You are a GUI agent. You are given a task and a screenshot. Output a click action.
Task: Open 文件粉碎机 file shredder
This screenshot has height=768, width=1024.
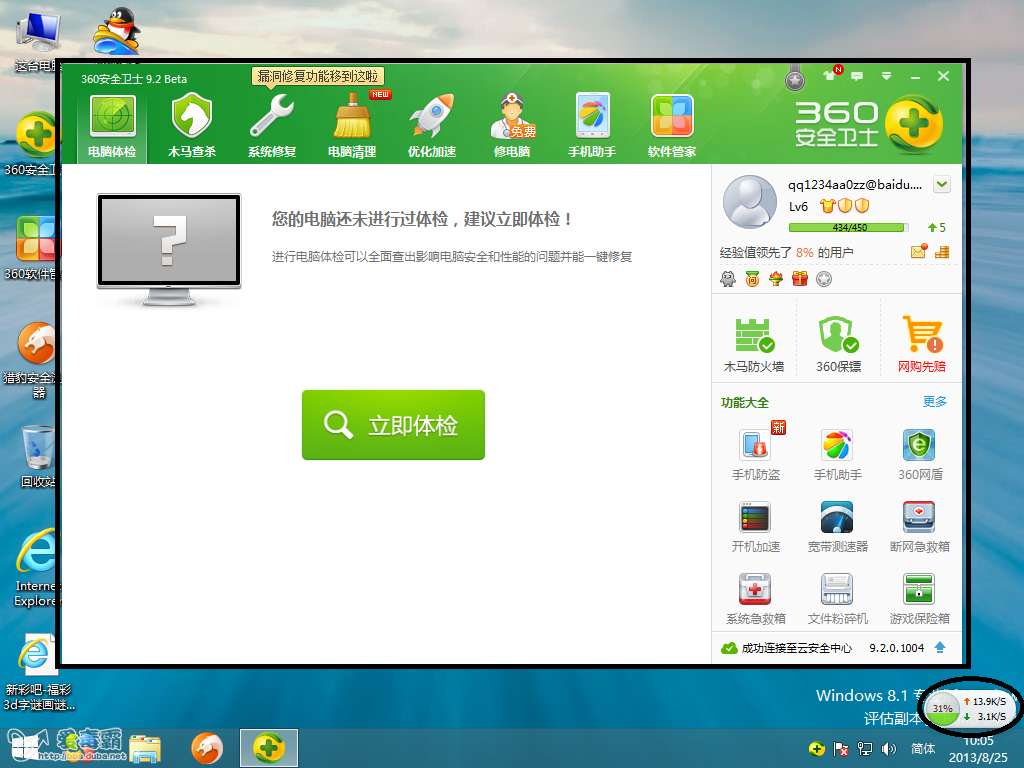(837, 600)
